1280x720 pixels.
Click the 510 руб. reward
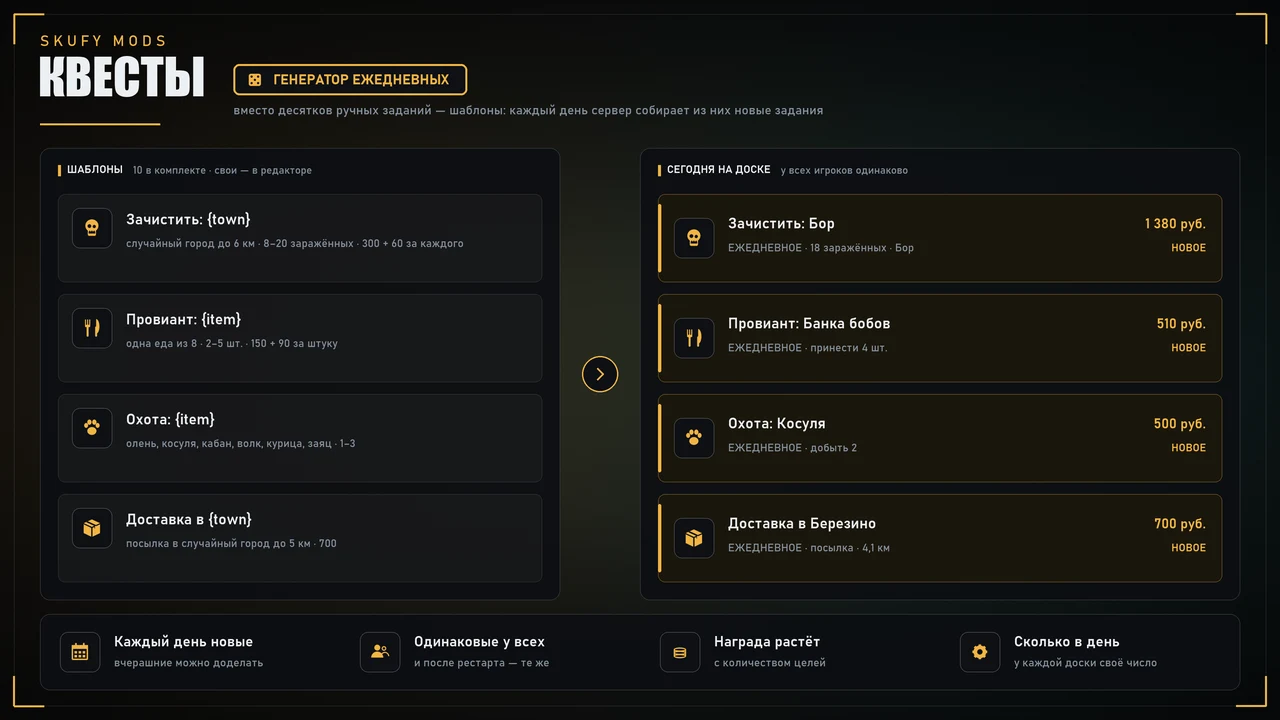[x=1181, y=324]
